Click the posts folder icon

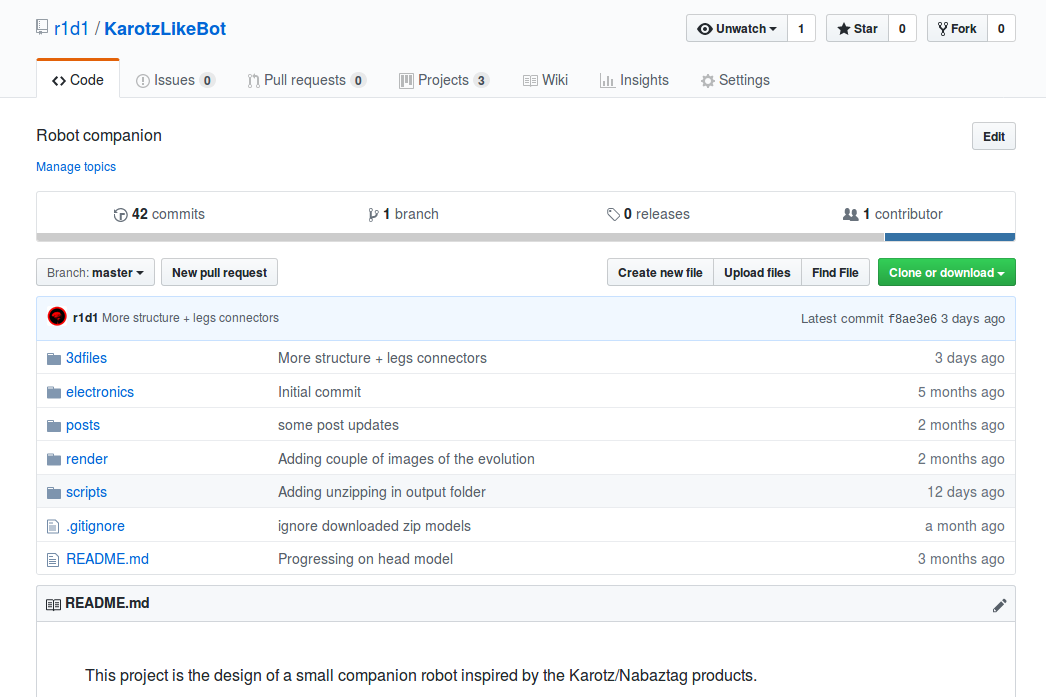point(54,426)
